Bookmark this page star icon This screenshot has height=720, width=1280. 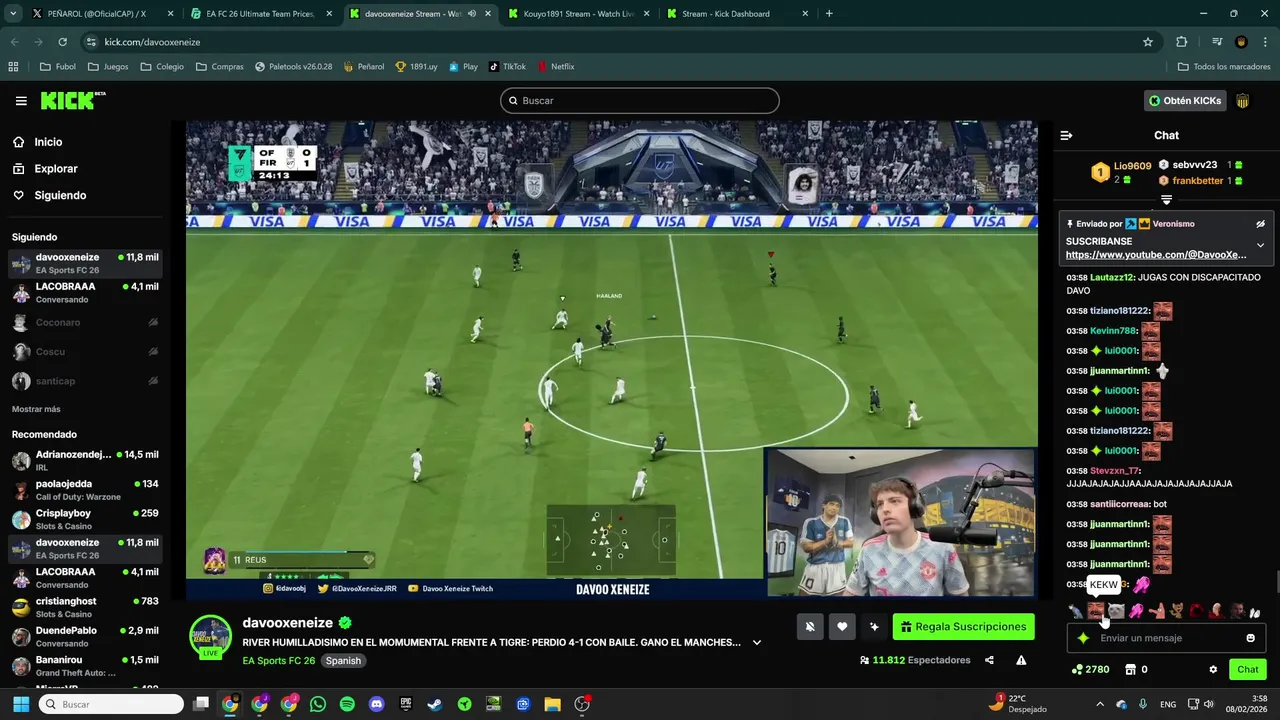click(1148, 42)
